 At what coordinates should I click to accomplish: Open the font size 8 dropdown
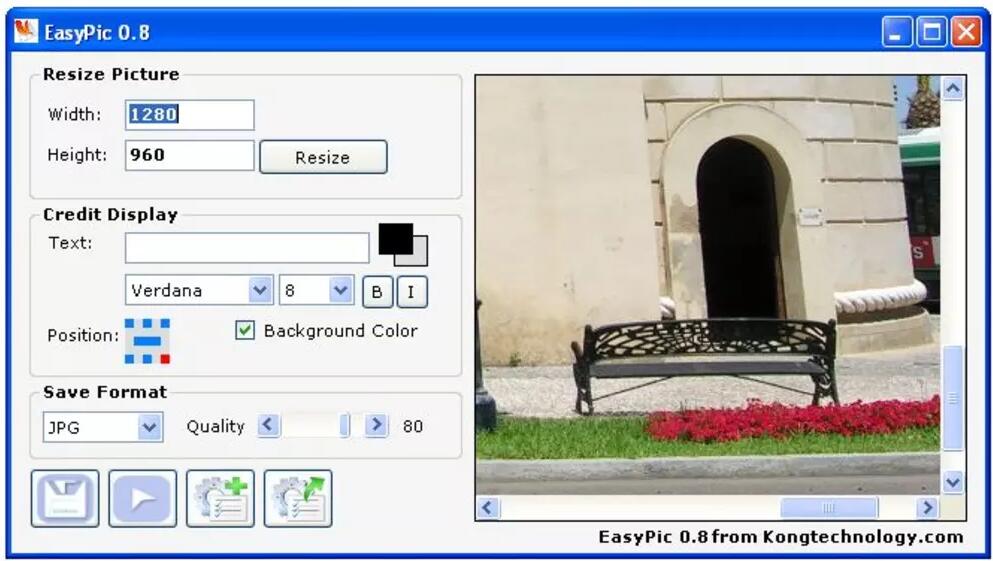click(x=341, y=290)
